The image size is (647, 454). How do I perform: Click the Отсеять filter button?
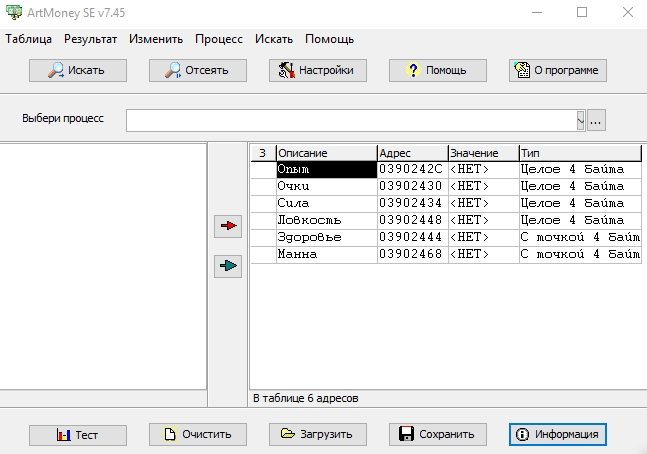coord(198,71)
